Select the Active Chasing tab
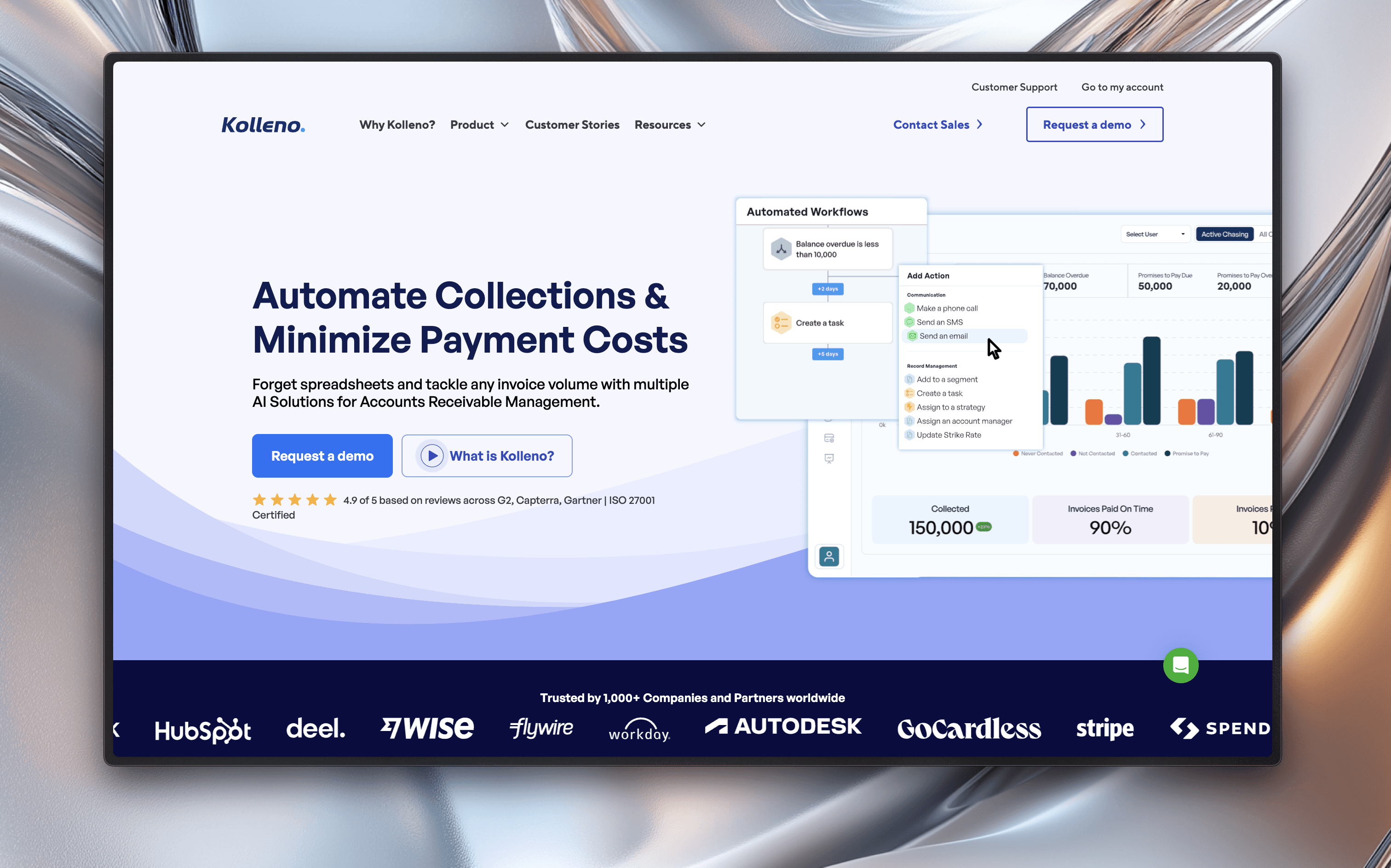Image resolution: width=1391 pixels, height=868 pixels. (x=1224, y=234)
